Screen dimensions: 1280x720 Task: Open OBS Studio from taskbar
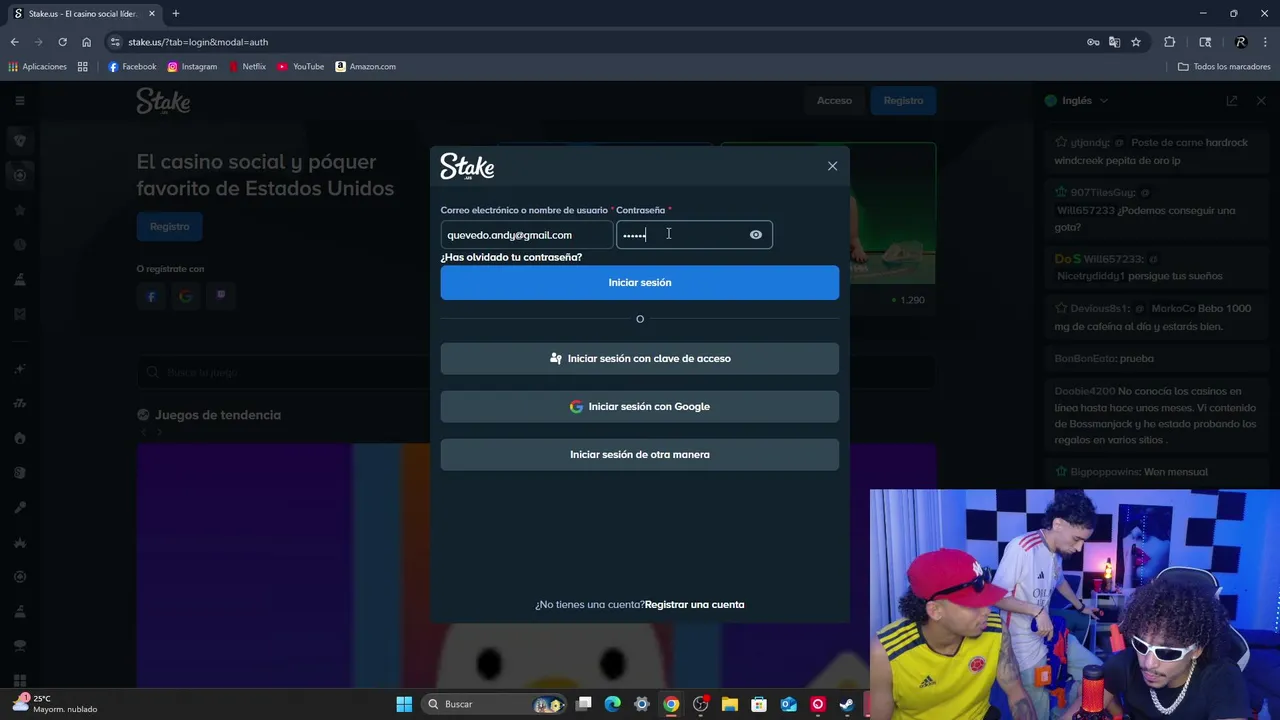(700, 704)
